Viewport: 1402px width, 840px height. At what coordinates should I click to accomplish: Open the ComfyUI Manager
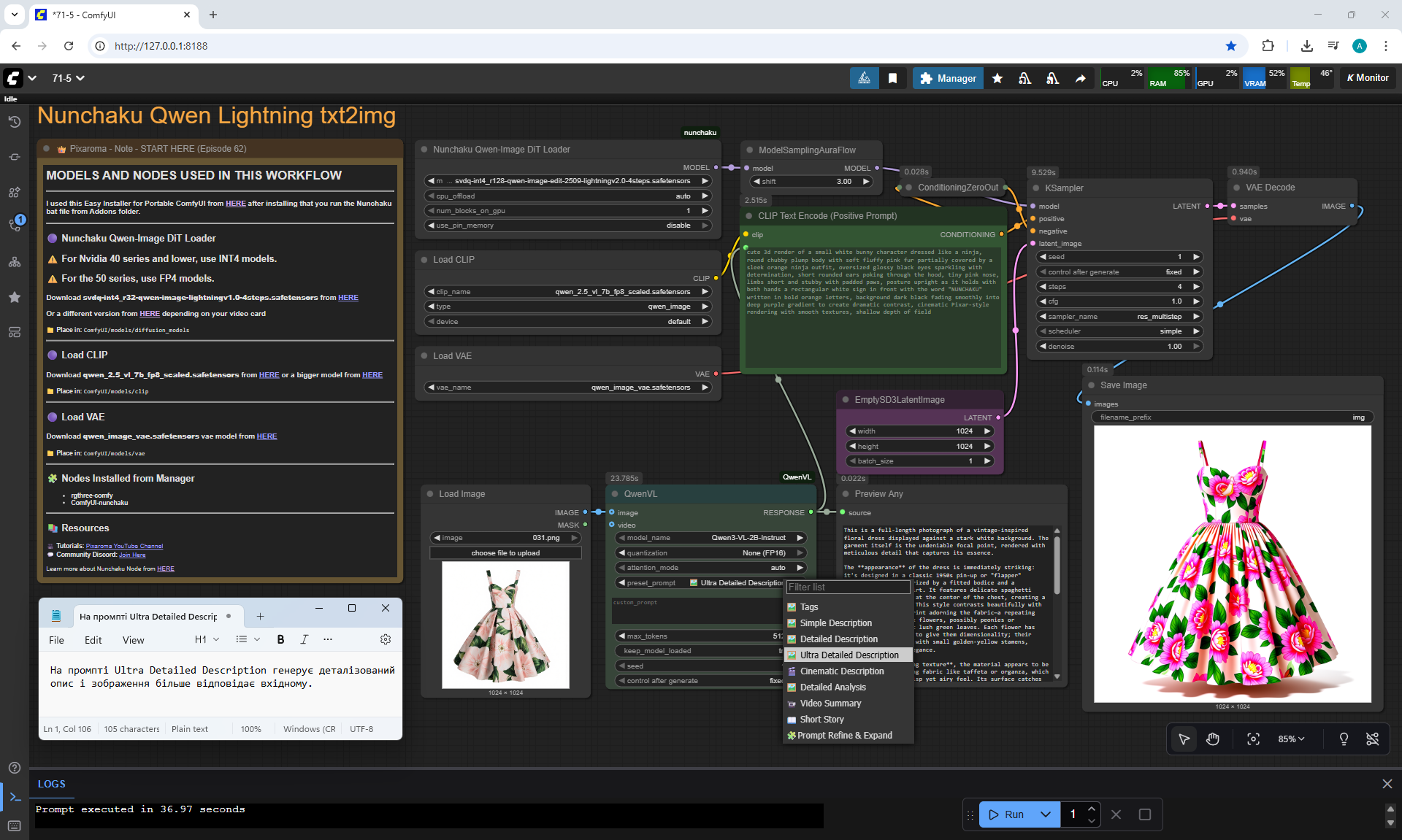(948, 78)
